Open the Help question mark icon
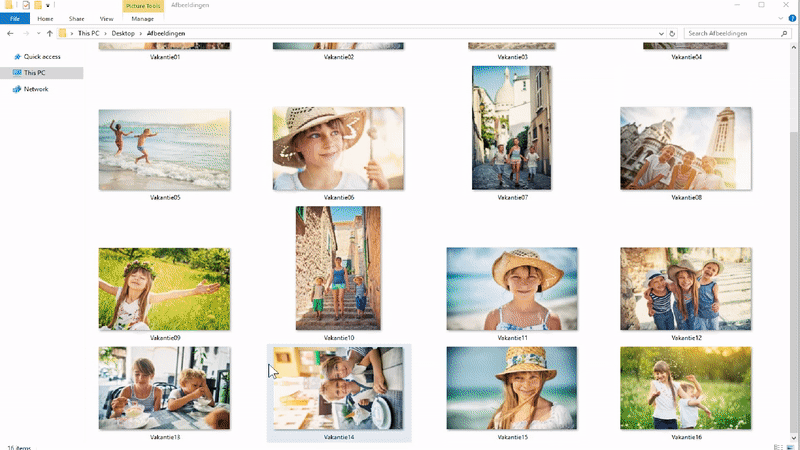 (x=793, y=18)
